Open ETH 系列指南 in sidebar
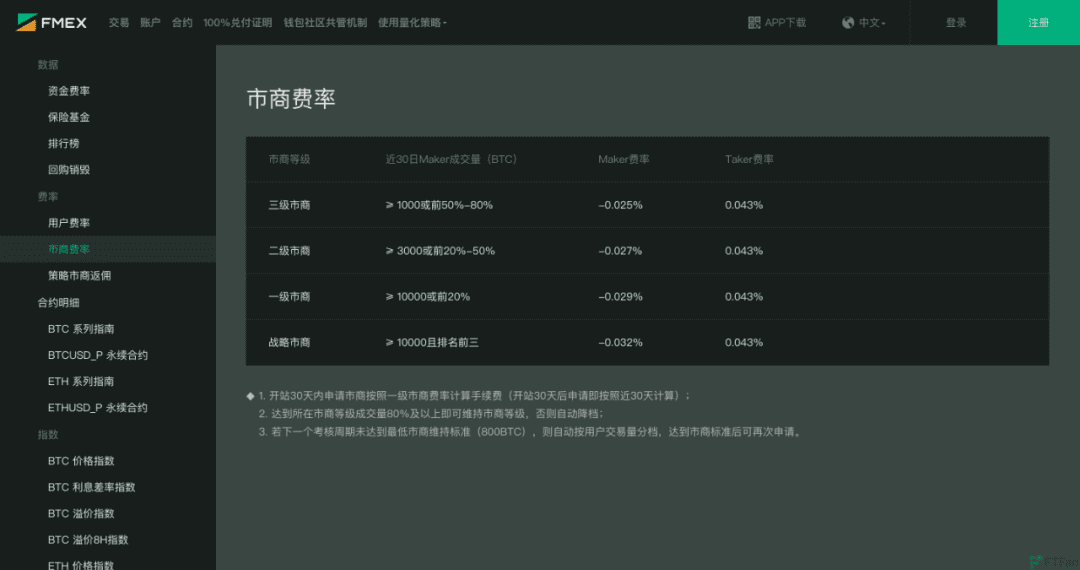This screenshot has height=570, width=1080. coord(81,381)
